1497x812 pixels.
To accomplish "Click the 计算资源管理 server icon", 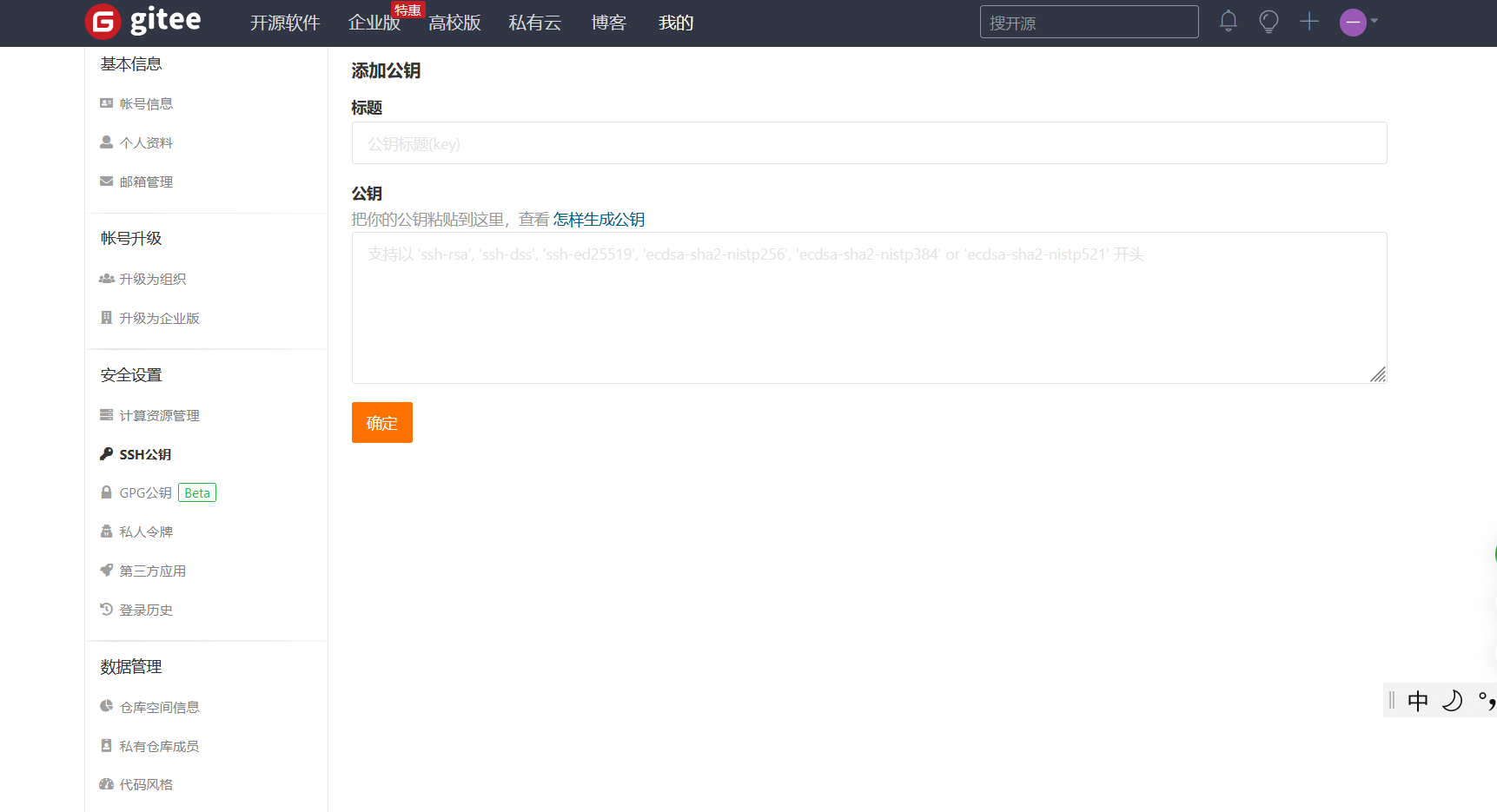I will pos(107,415).
